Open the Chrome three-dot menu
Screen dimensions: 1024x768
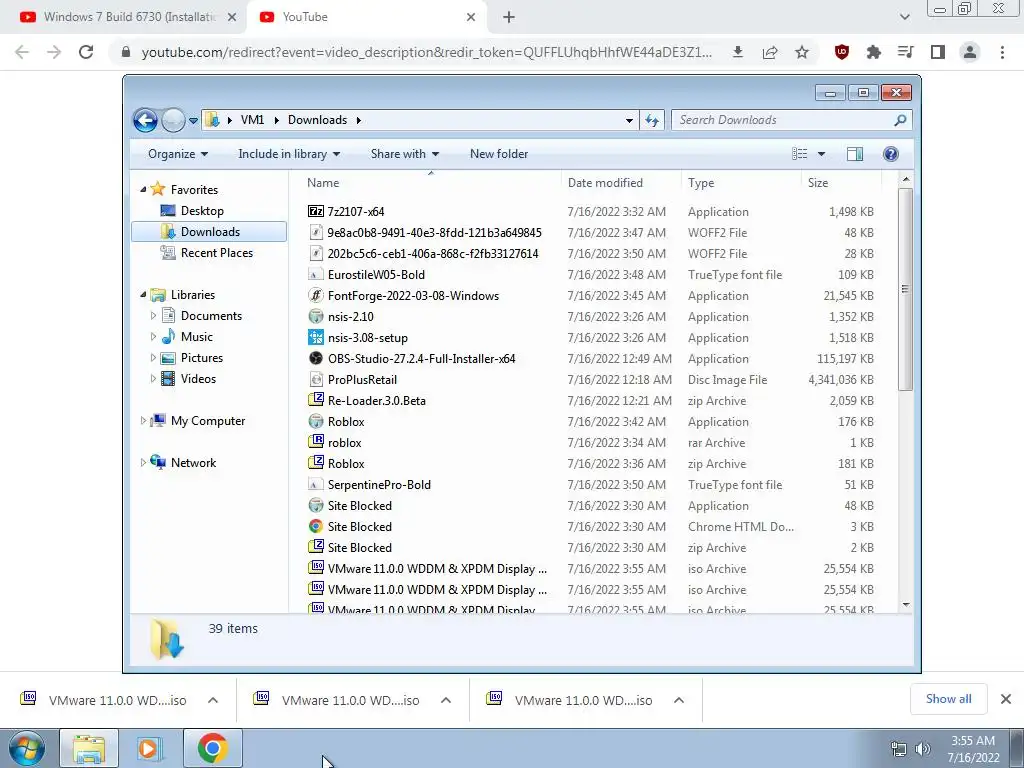[x=1002, y=52]
